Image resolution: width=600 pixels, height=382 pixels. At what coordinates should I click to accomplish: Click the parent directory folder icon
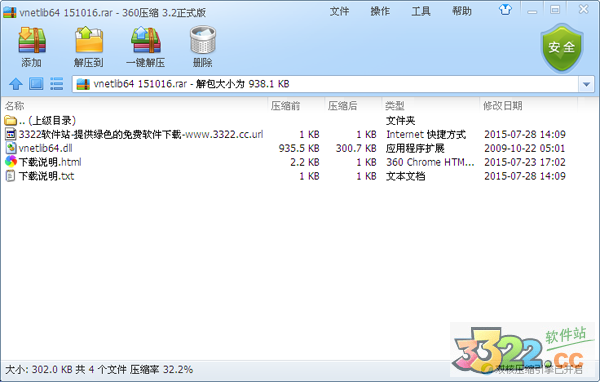pyautogui.click(x=10, y=121)
